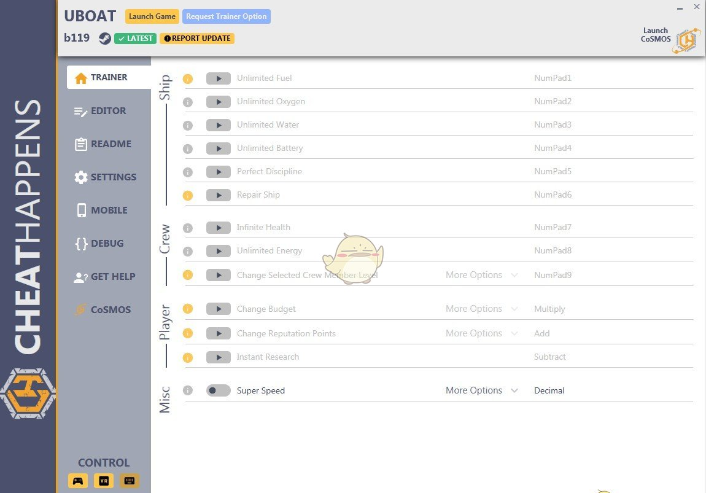Image resolution: width=707 pixels, height=493 pixels.
Task: Click the info icon for Change Budget
Action: point(188,309)
